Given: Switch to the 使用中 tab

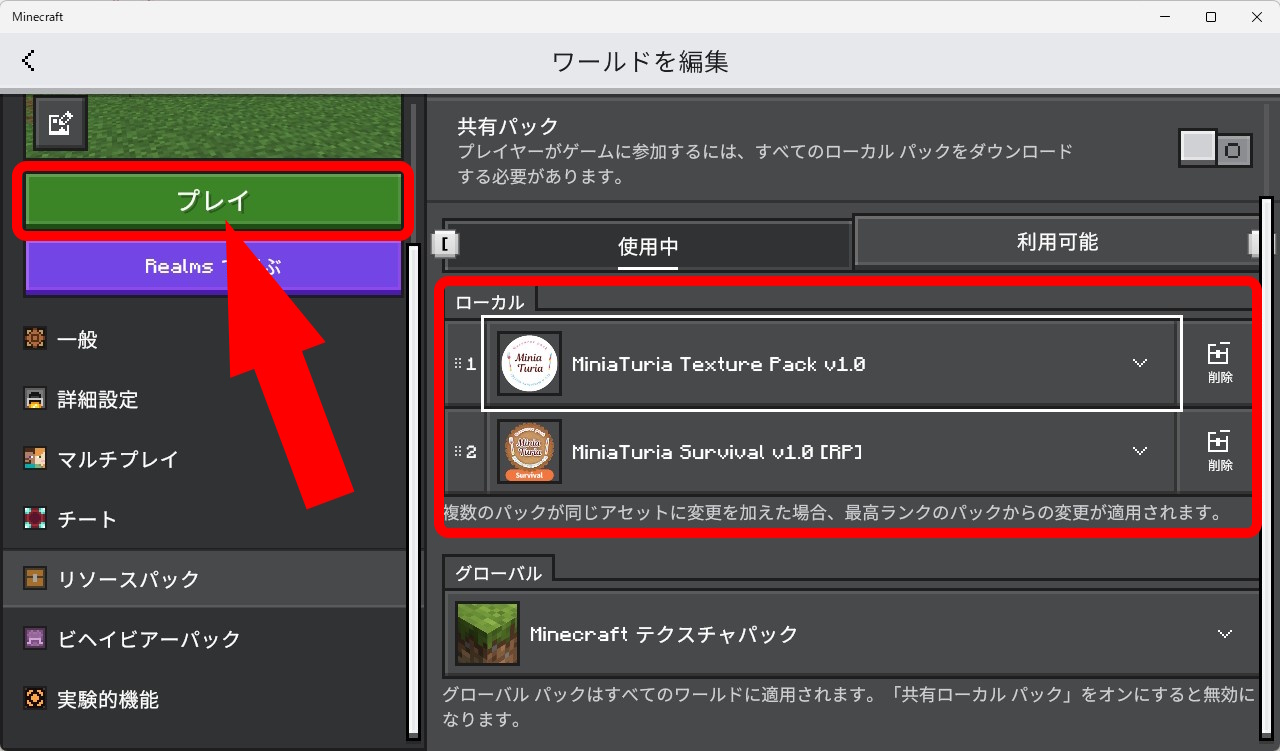Looking at the screenshot, I should [648, 246].
